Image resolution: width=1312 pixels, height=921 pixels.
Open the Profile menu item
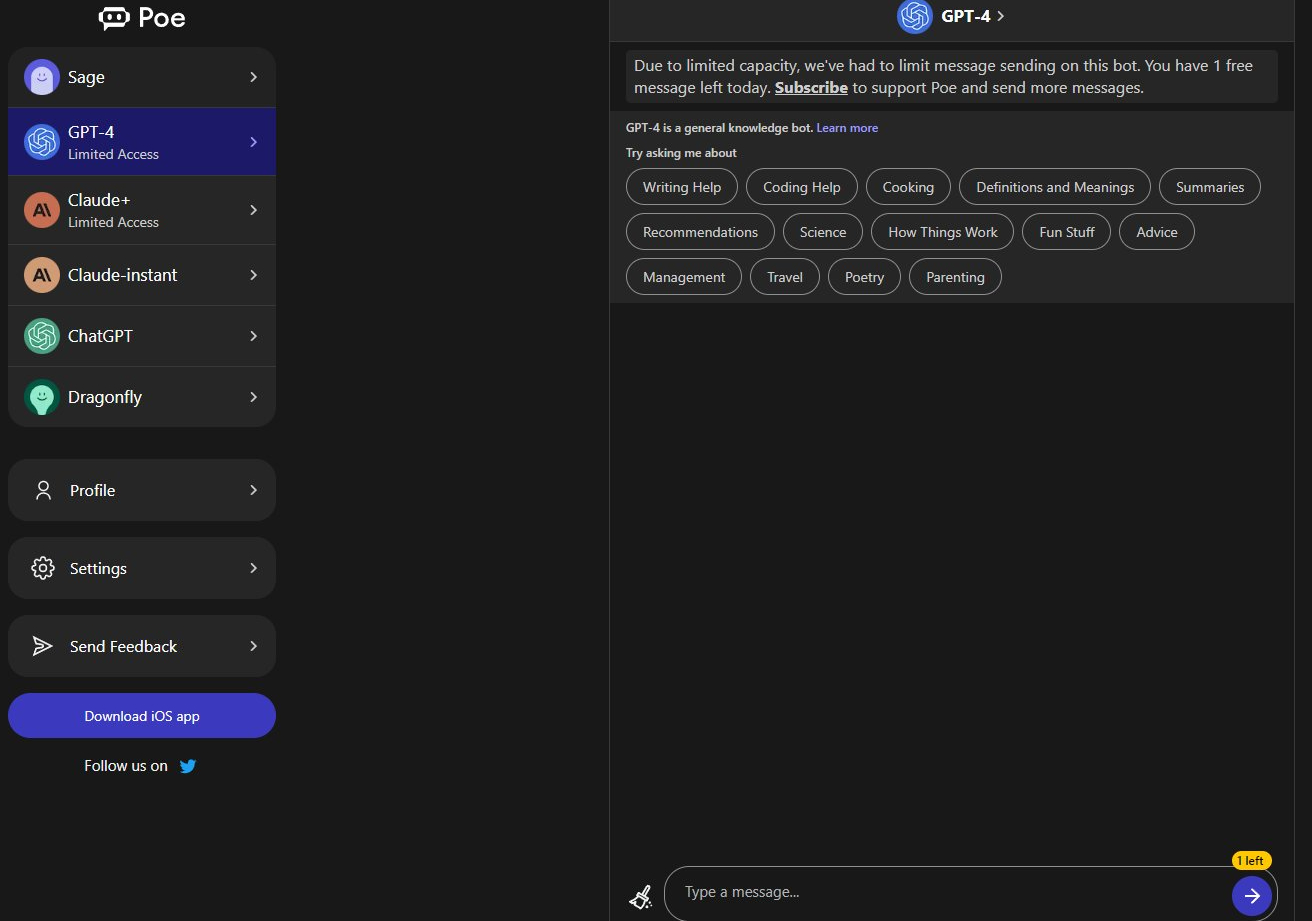pyautogui.click(x=142, y=490)
